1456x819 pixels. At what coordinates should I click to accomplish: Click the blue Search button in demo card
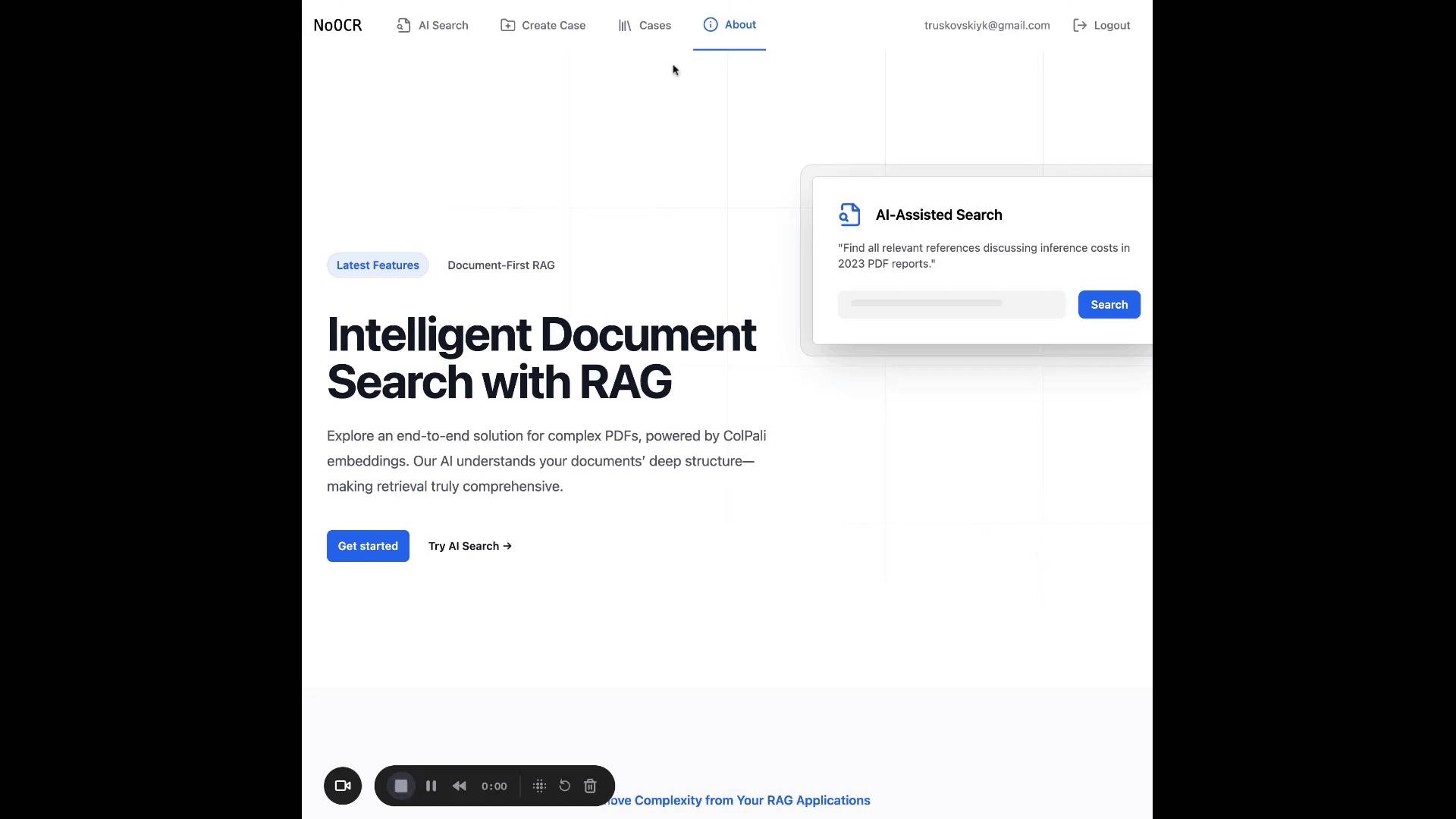pos(1109,304)
